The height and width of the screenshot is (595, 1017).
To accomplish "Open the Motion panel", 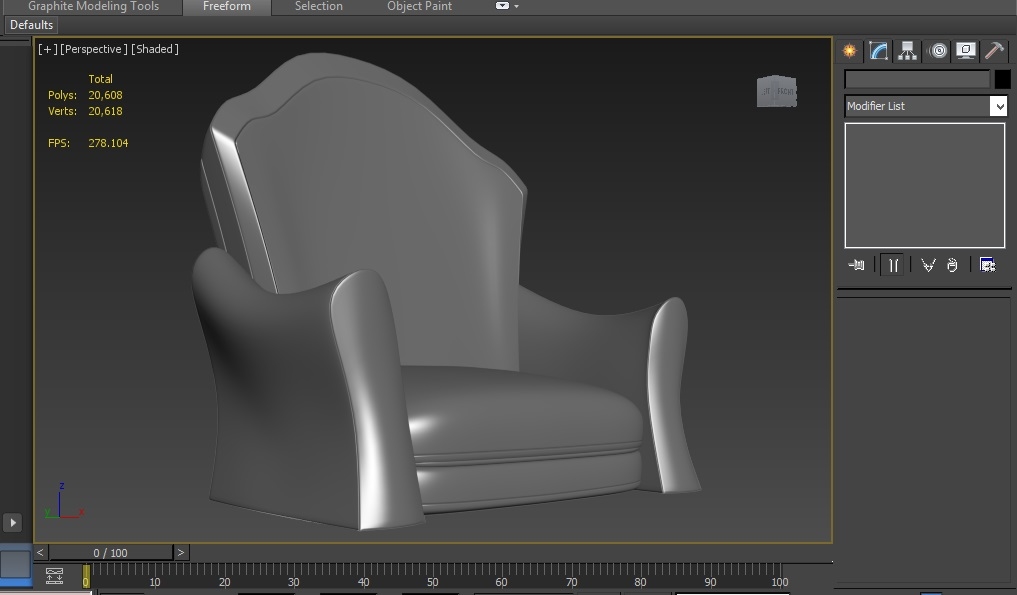I will point(937,51).
